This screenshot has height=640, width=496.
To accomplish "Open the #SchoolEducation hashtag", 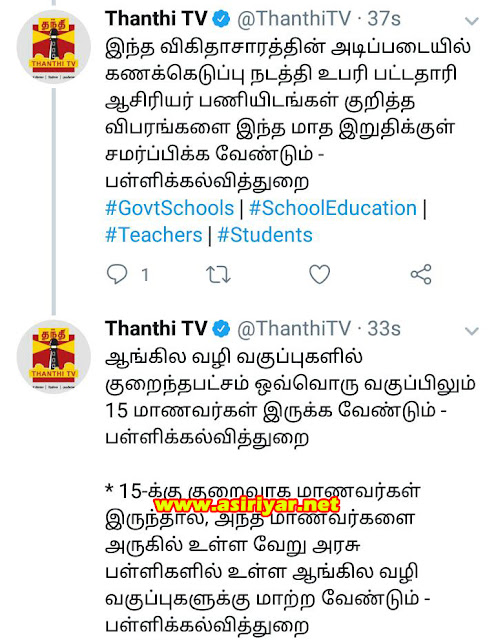I will pos(333,208).
